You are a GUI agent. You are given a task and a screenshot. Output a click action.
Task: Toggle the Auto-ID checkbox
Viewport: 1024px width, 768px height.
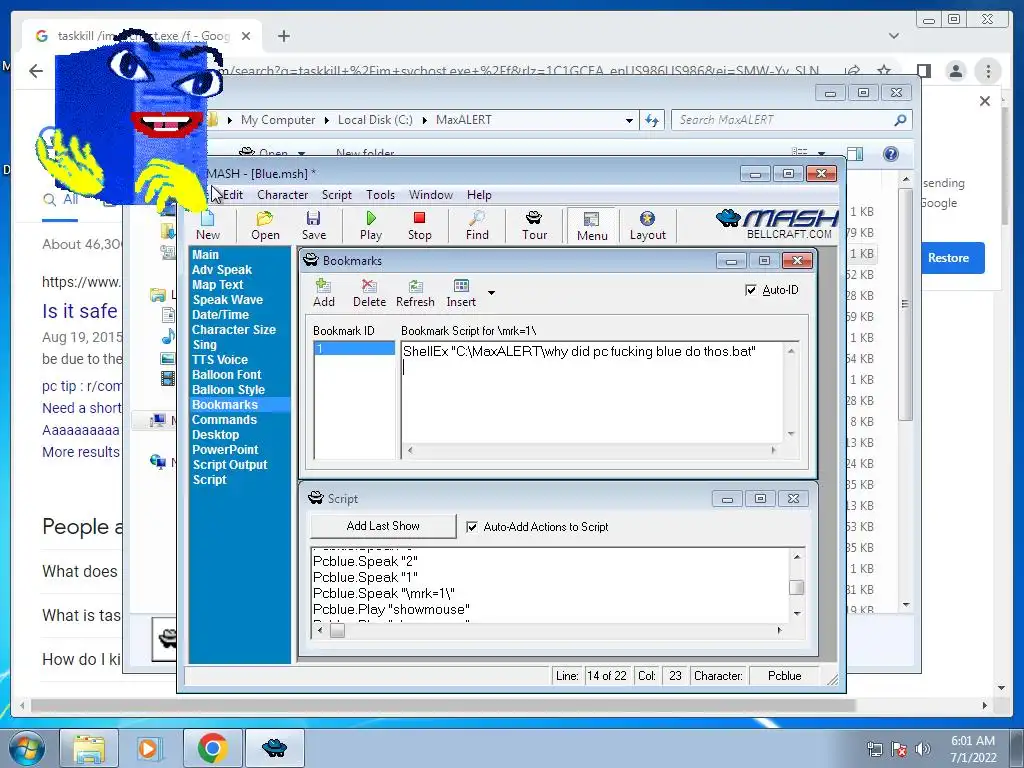[x=751, y=290]
